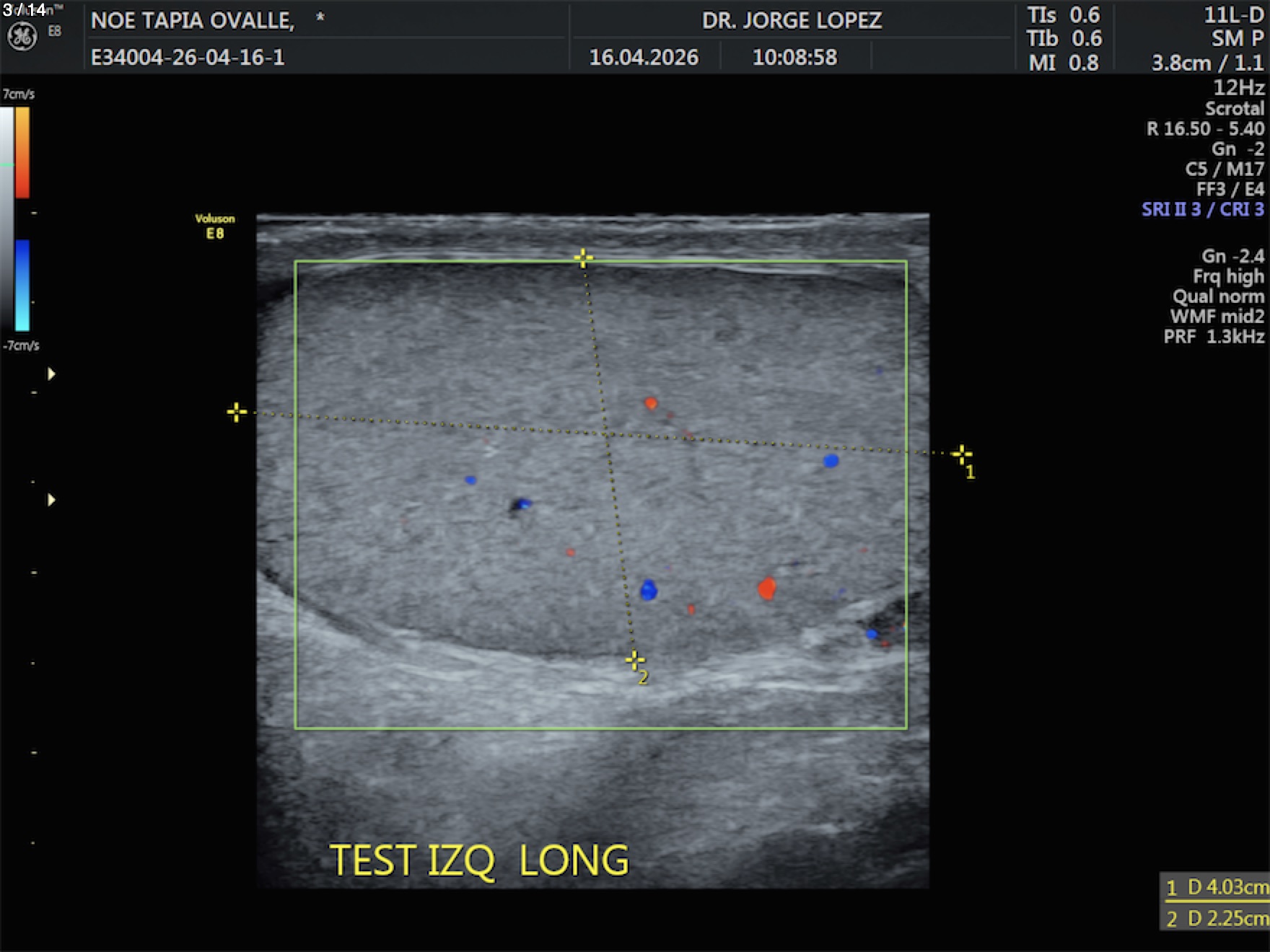Click the Scrotal preset label
The height and width of the screenshot is (952, 1270).
[1234, 108]
